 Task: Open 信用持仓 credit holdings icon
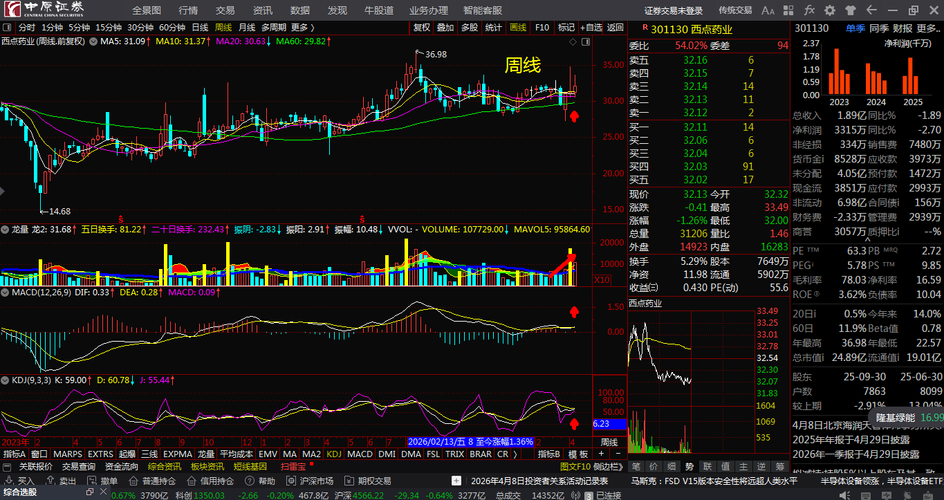pyautogui.click(x=211, y=481)
